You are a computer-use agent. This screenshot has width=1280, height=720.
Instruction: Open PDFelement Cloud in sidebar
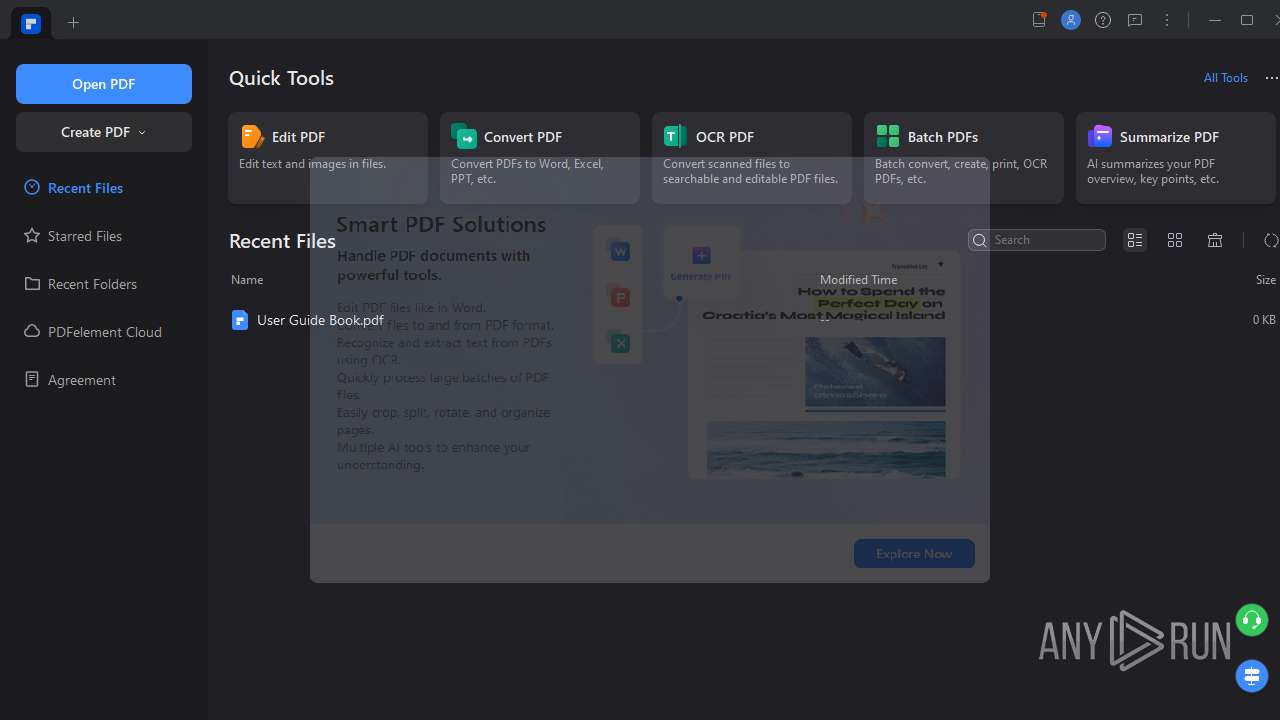(x=104, y=332)
